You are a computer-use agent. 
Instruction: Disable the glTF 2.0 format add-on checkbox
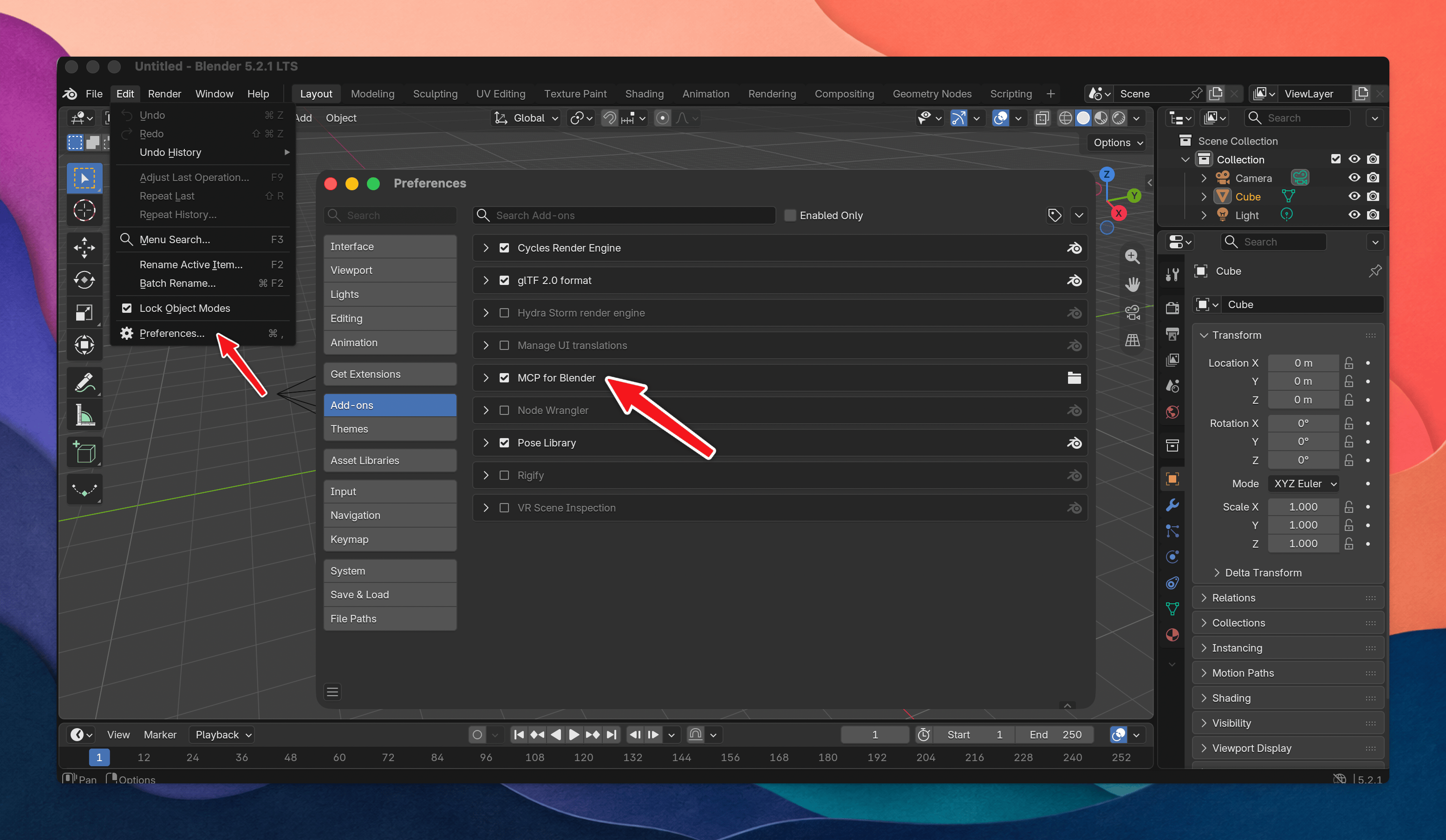[504, 280]
